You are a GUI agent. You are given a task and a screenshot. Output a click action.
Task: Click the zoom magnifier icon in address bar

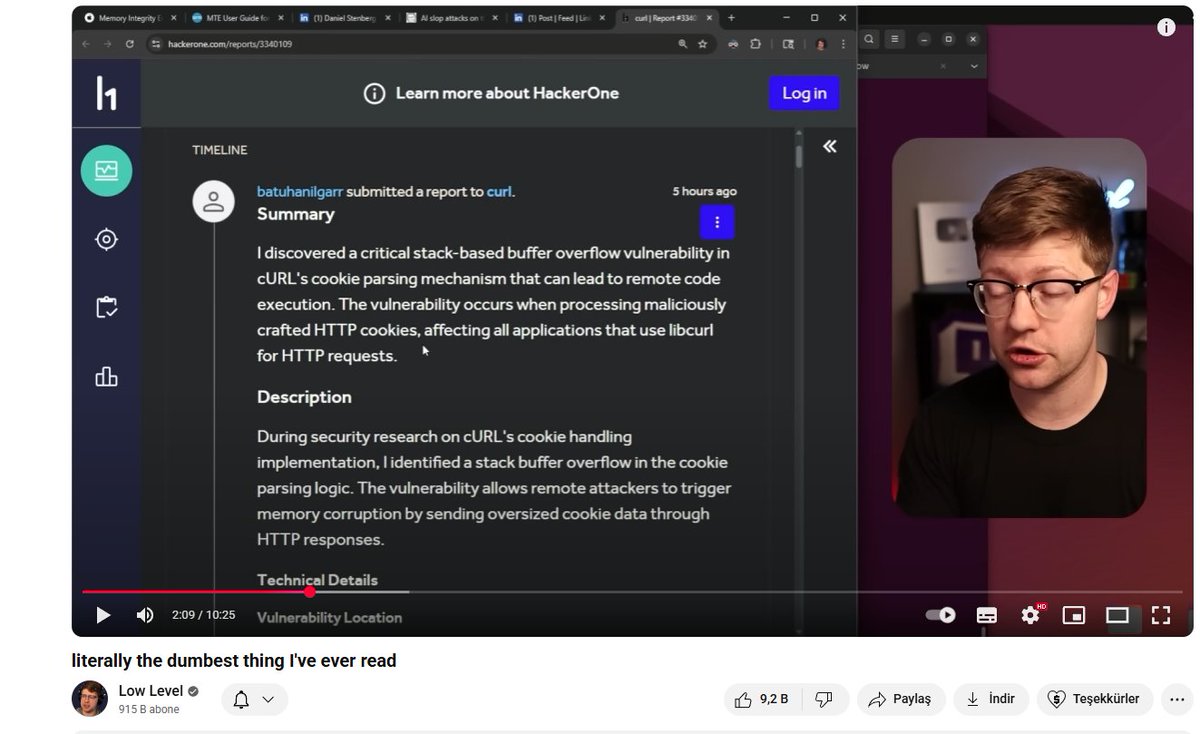683,44
